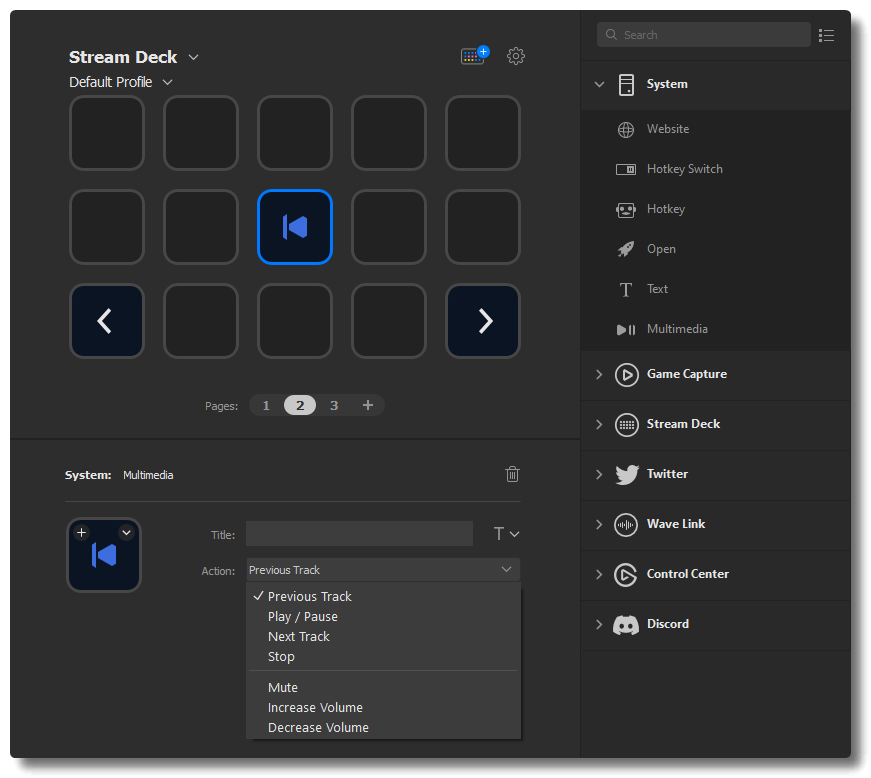
Task: Open the preferences gear icon
Action: point(515,56)
